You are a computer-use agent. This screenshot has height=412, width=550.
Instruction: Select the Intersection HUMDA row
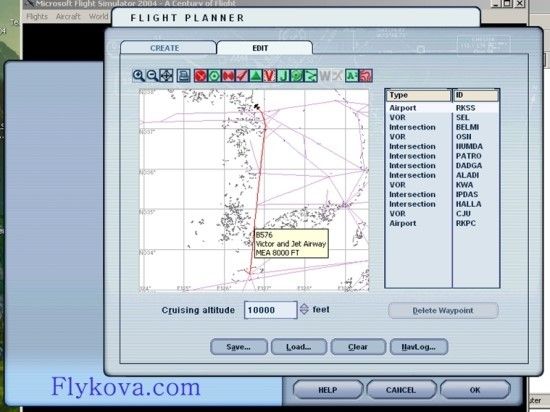tap(443, 147)
